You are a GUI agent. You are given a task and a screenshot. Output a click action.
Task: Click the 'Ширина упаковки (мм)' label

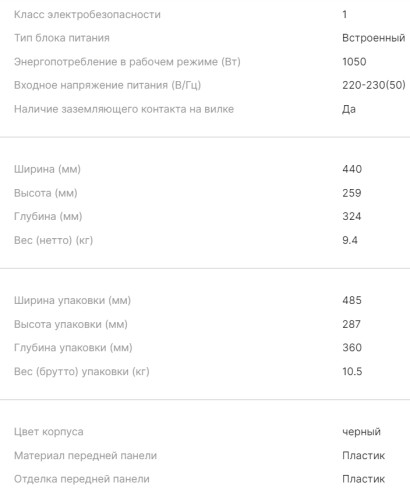pos(72,300)
